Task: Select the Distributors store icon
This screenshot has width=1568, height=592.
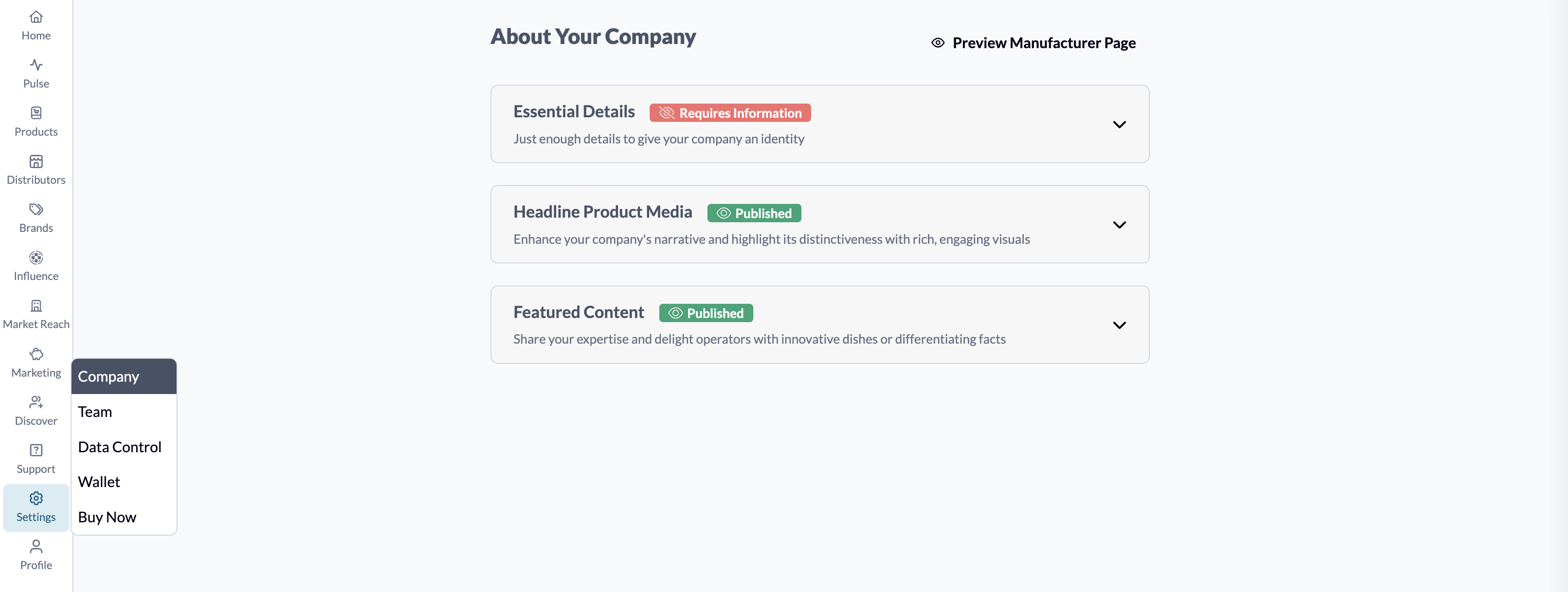Action: click(x=36, y=161)
